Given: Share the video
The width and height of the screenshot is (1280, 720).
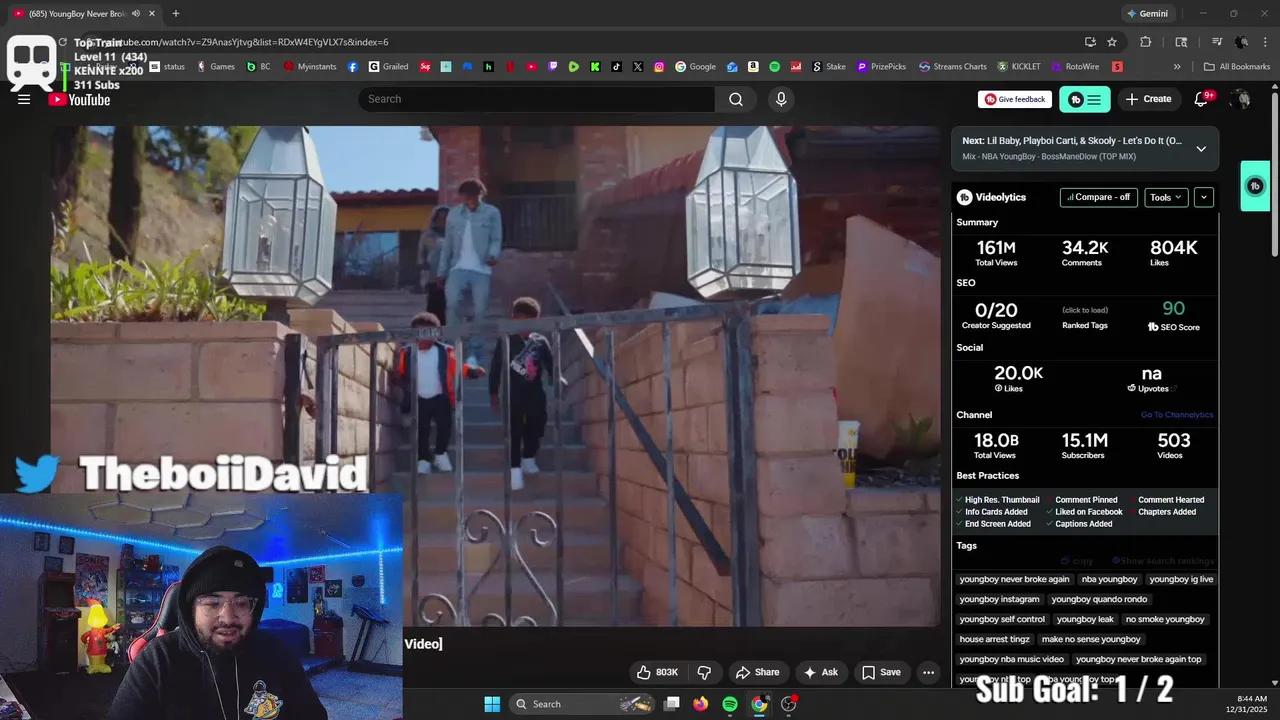Looking at the screenshot, I should (x=757, y=672).
